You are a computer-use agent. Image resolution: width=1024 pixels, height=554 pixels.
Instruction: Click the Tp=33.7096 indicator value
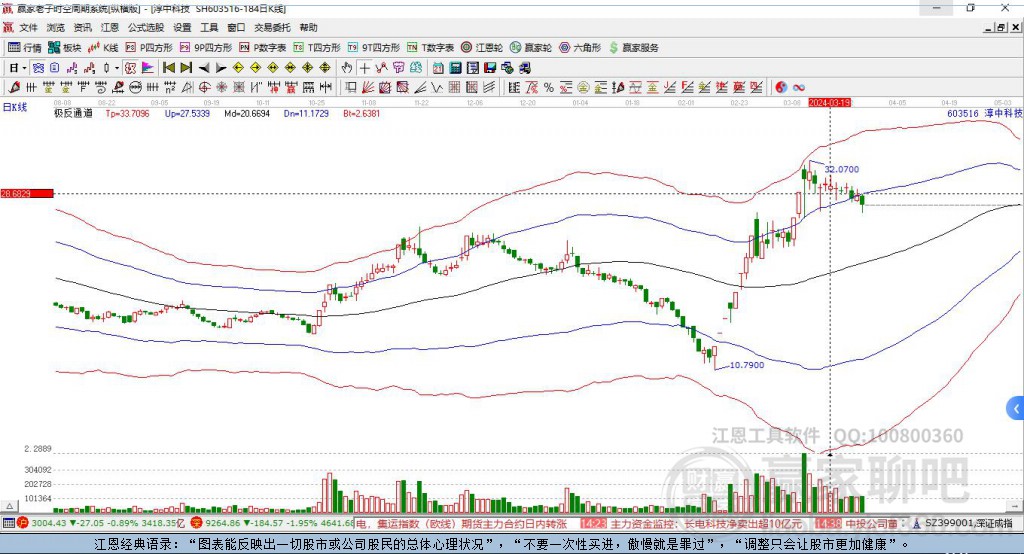[x=127, y=113]
